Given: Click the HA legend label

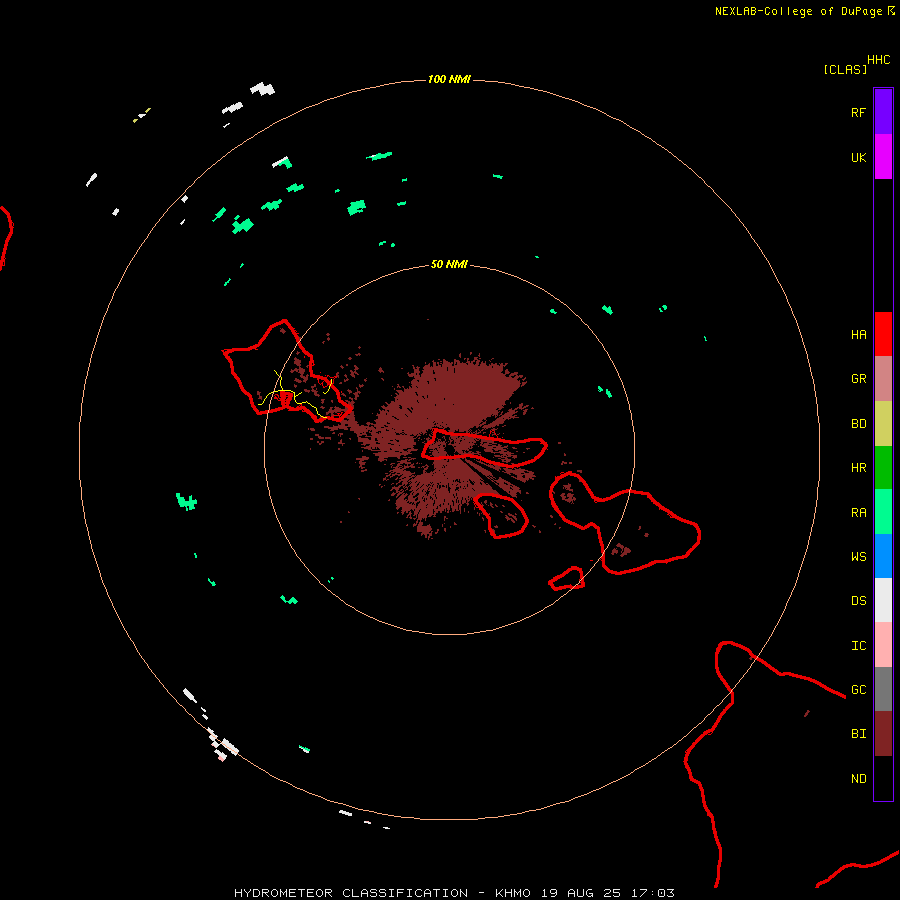Looking at the screenshot, I should tap(858, 335).
